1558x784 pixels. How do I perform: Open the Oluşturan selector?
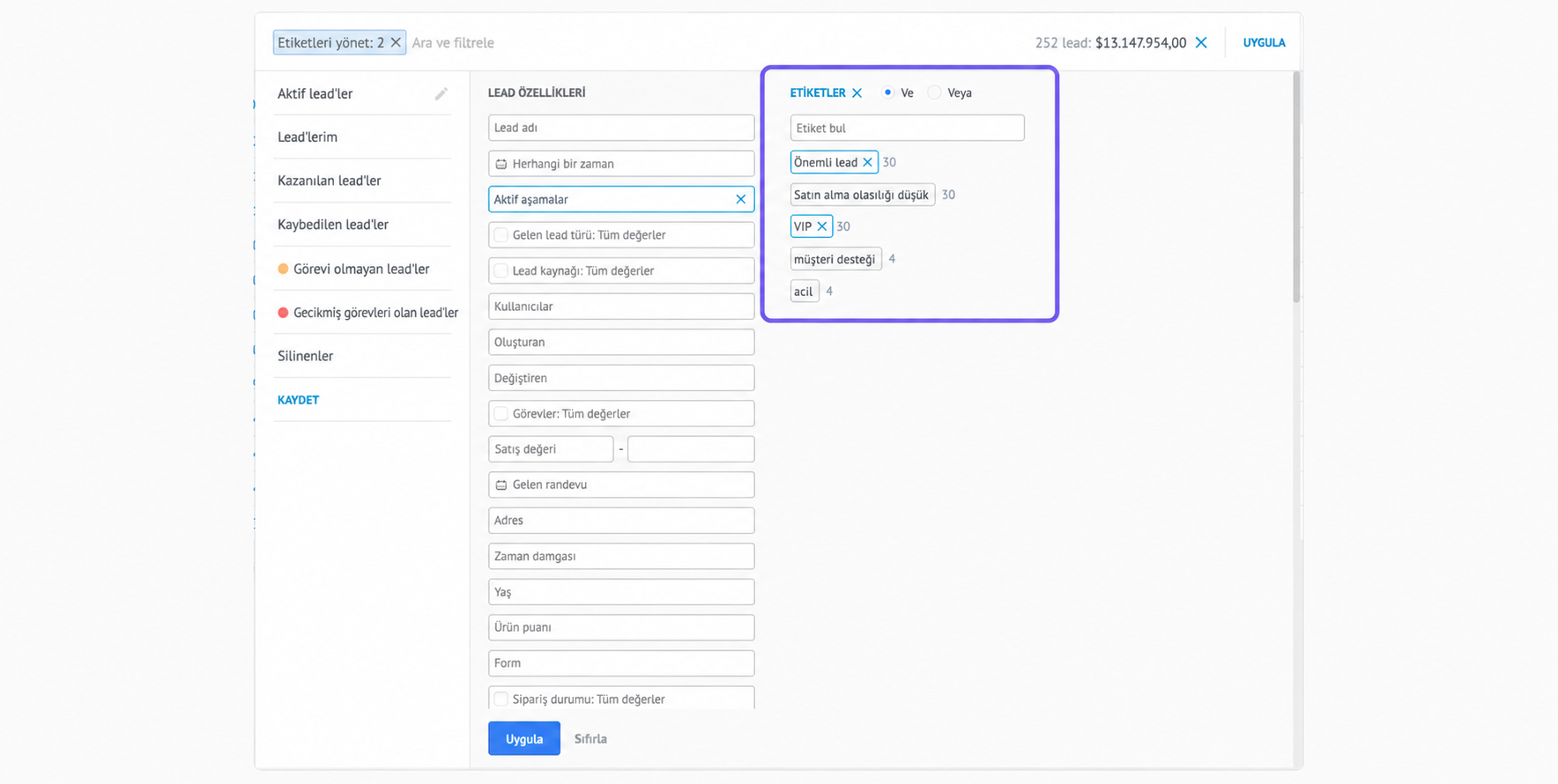tap(621, 342)
